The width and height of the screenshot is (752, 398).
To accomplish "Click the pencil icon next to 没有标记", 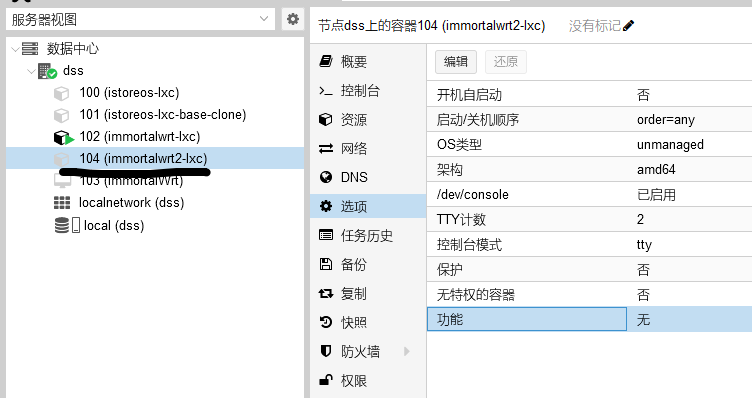I will pos(628,25).
